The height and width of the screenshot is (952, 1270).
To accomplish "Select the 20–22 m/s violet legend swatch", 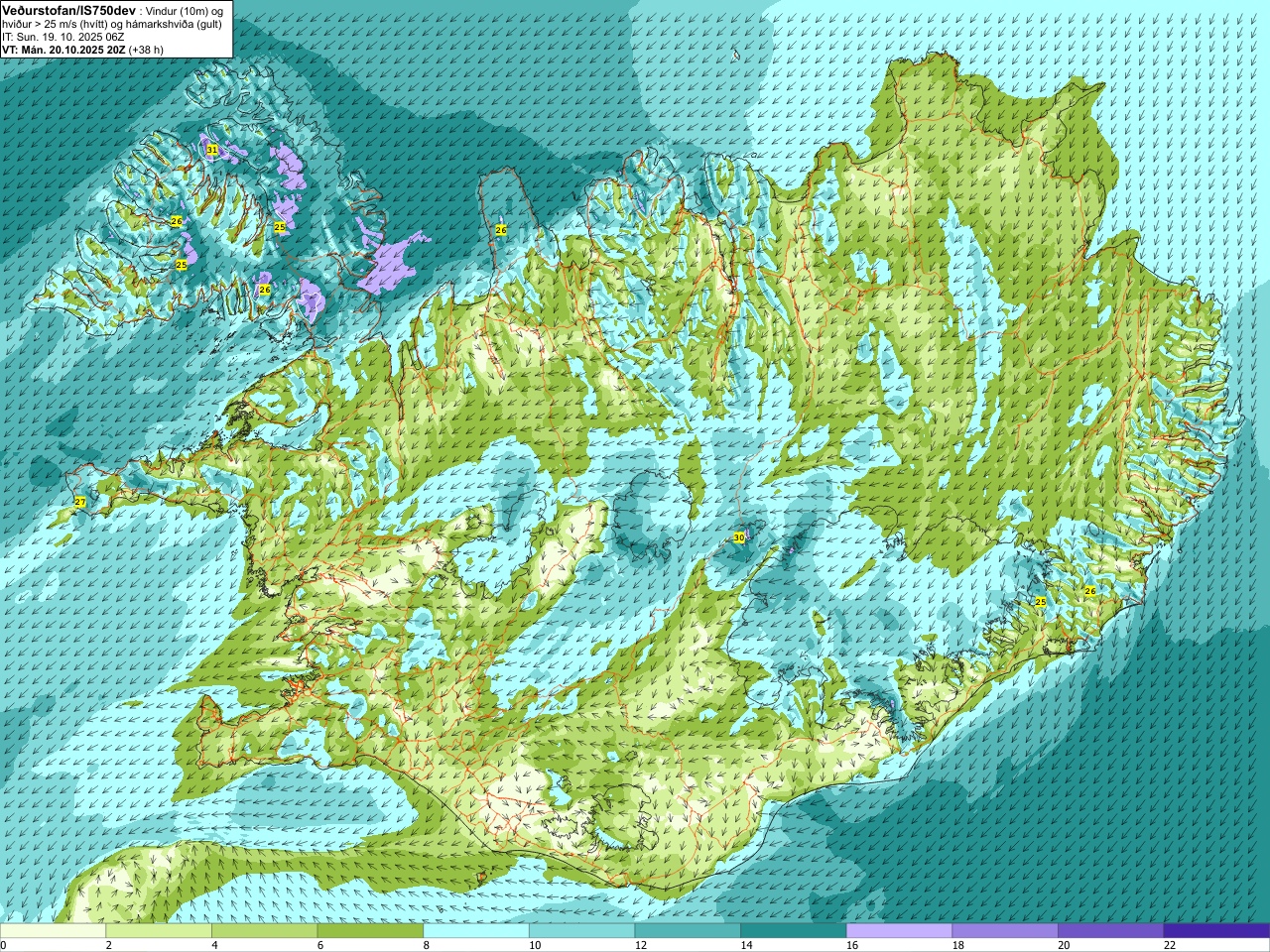I will tap(1111, 931).
